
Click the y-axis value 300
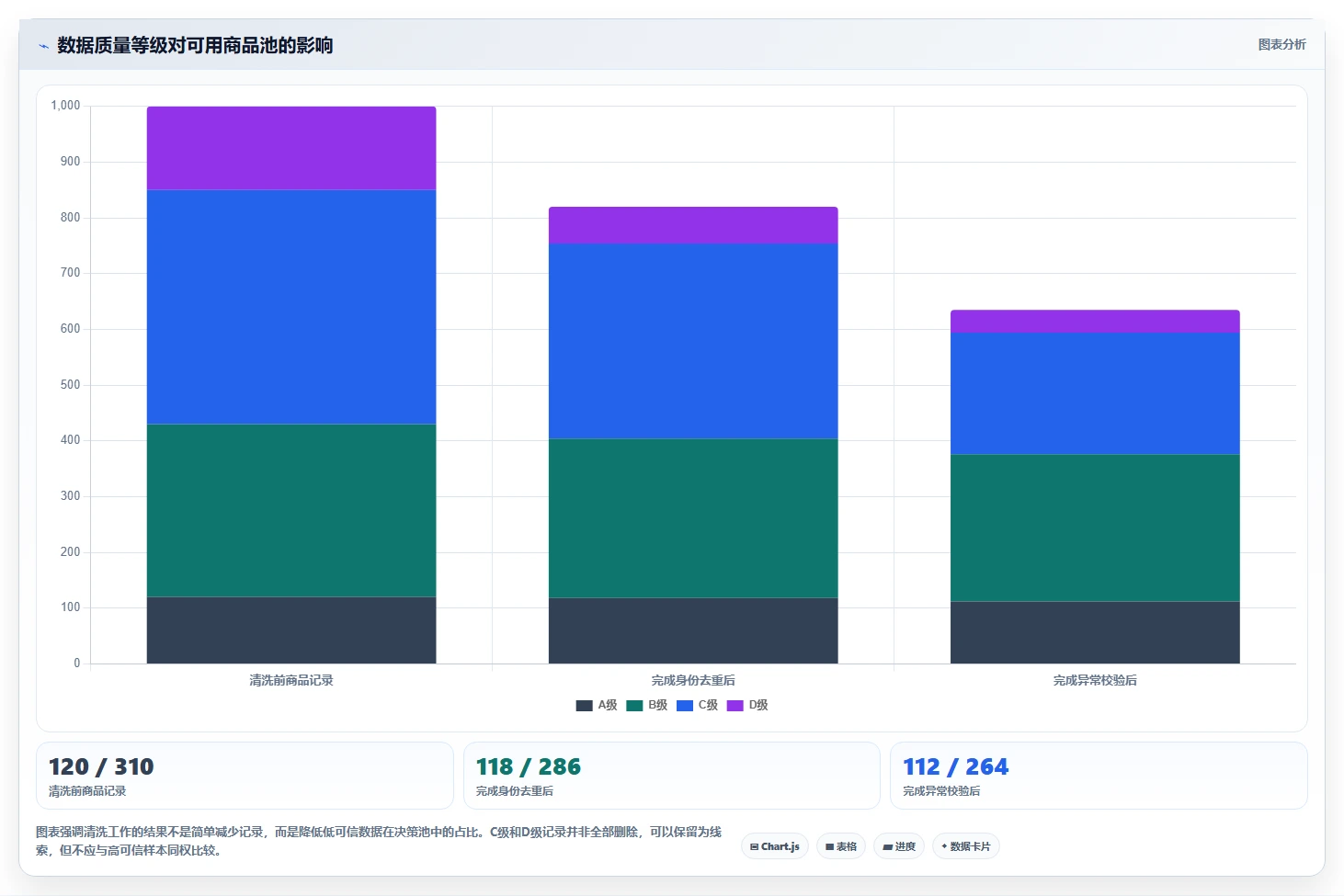coord(71,496)
